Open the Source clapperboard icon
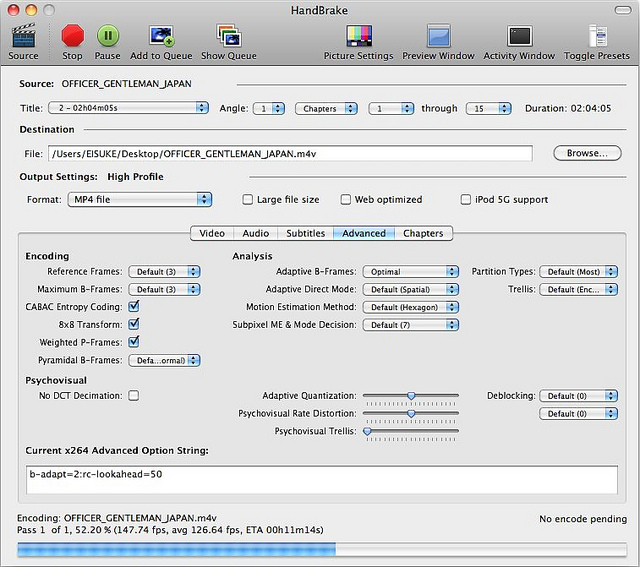 pos(23,42)
